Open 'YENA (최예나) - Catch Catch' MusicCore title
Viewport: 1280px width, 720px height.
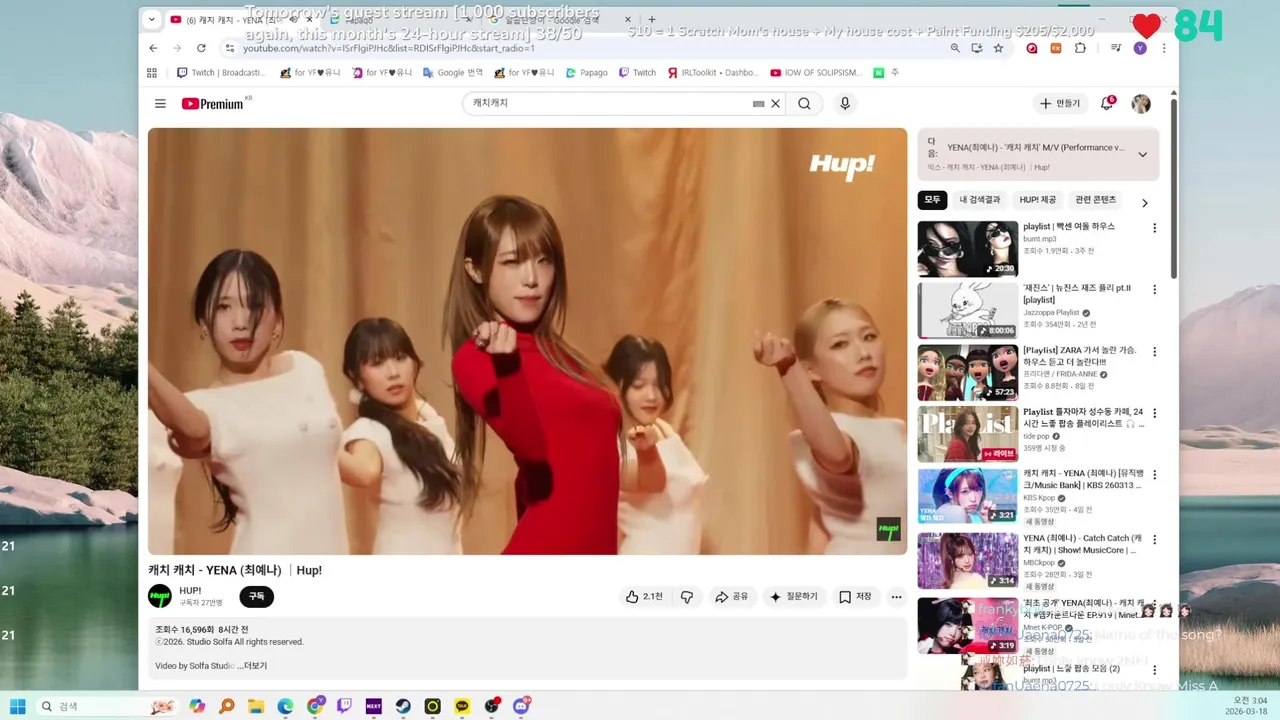click(x=1082, y=544)
